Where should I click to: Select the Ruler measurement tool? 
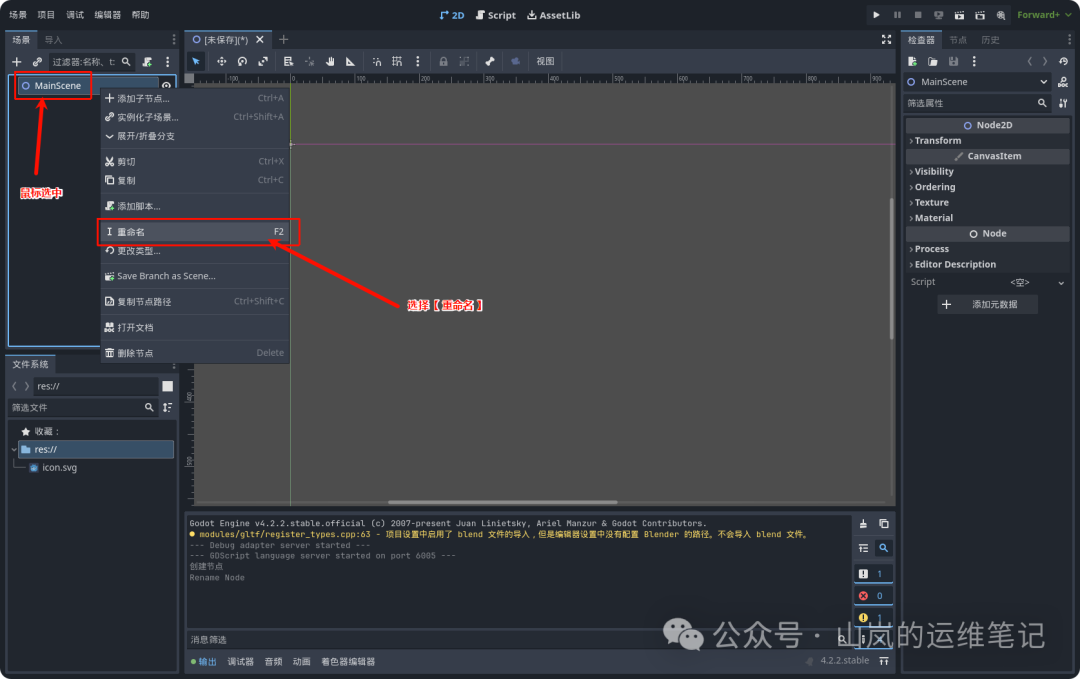coord(350,62)
